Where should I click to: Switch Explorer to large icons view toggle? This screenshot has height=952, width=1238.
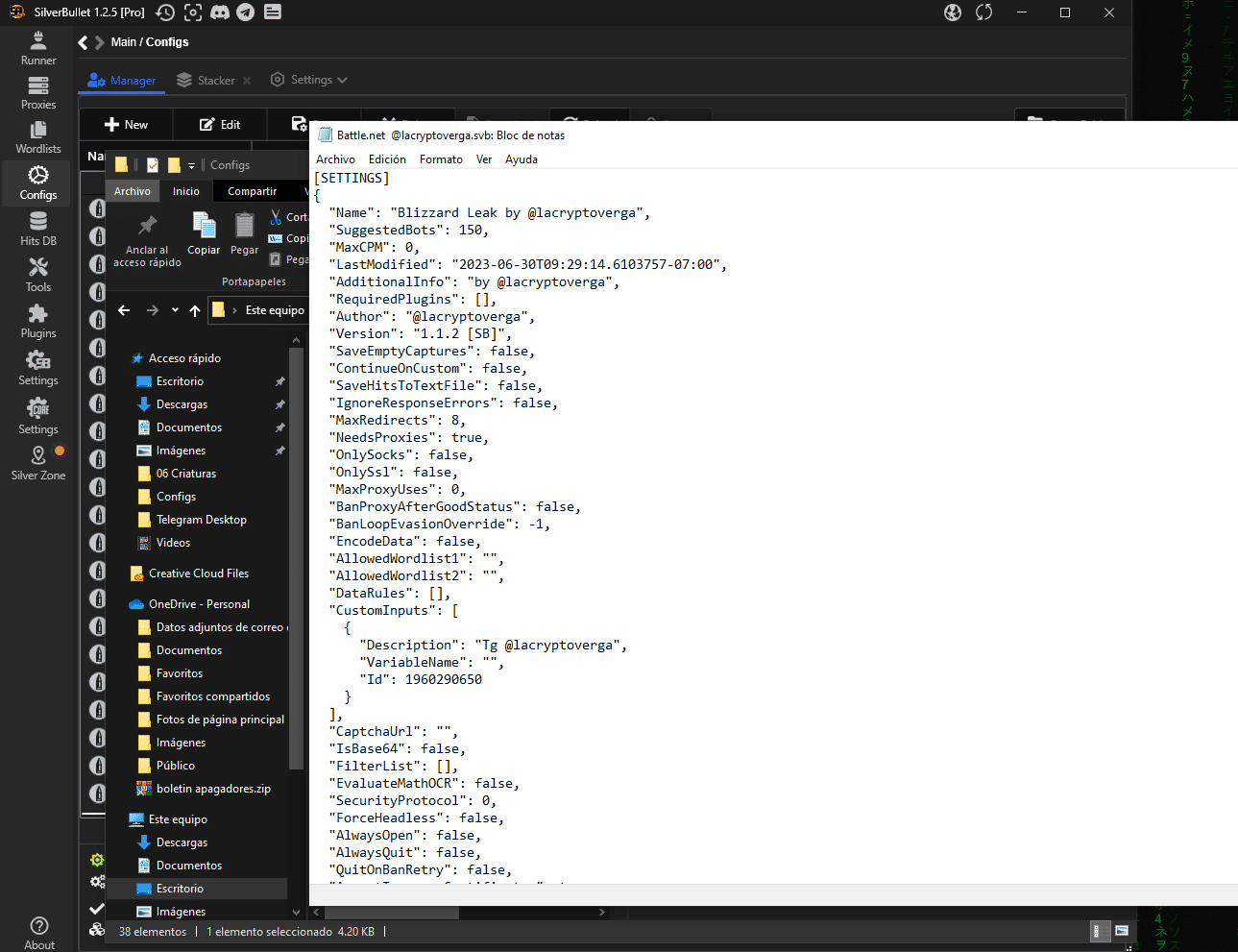(x=1121, y=931)
